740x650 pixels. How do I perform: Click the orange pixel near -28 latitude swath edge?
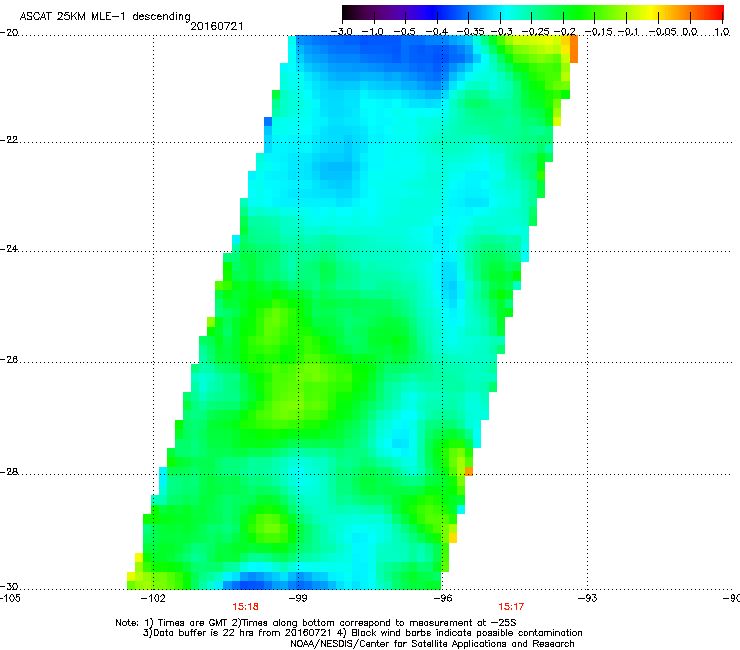pos(469,471)
